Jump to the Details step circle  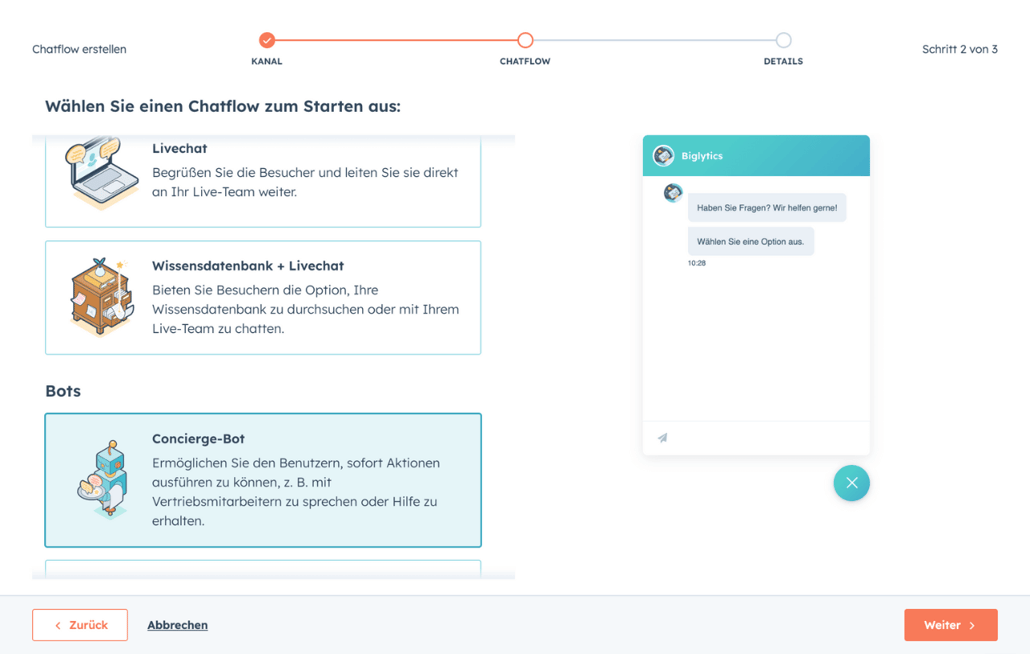pos(783,40)
